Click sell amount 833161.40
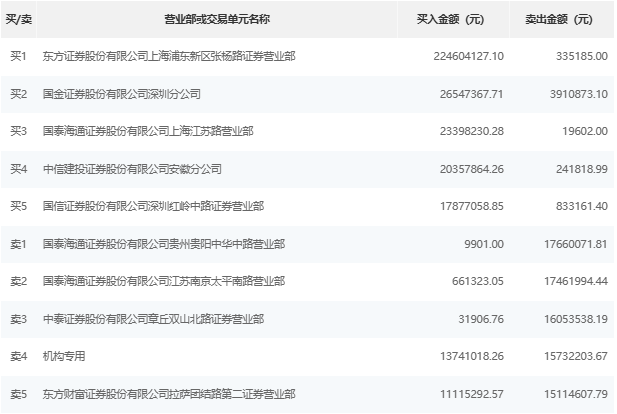Image resolution: width=617 pixels, height=414 pixels. point(582,206)
